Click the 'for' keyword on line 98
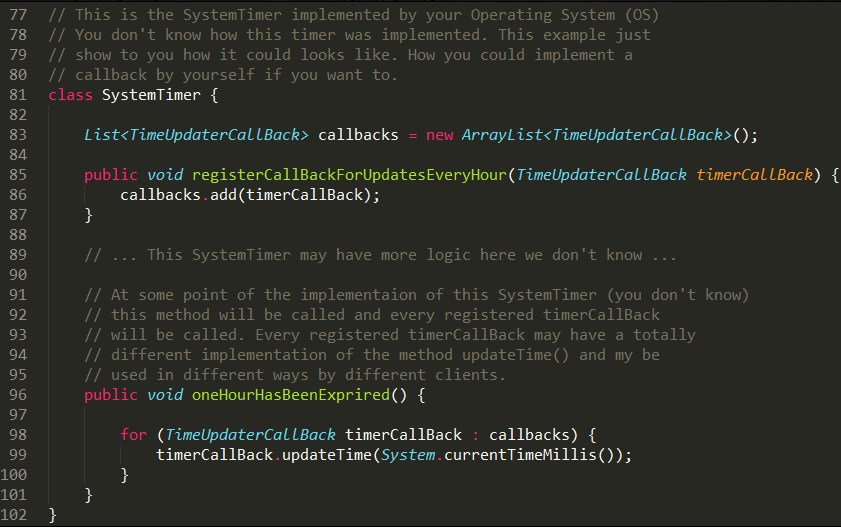This screenshot has width=841, height=527. [134, 435]
